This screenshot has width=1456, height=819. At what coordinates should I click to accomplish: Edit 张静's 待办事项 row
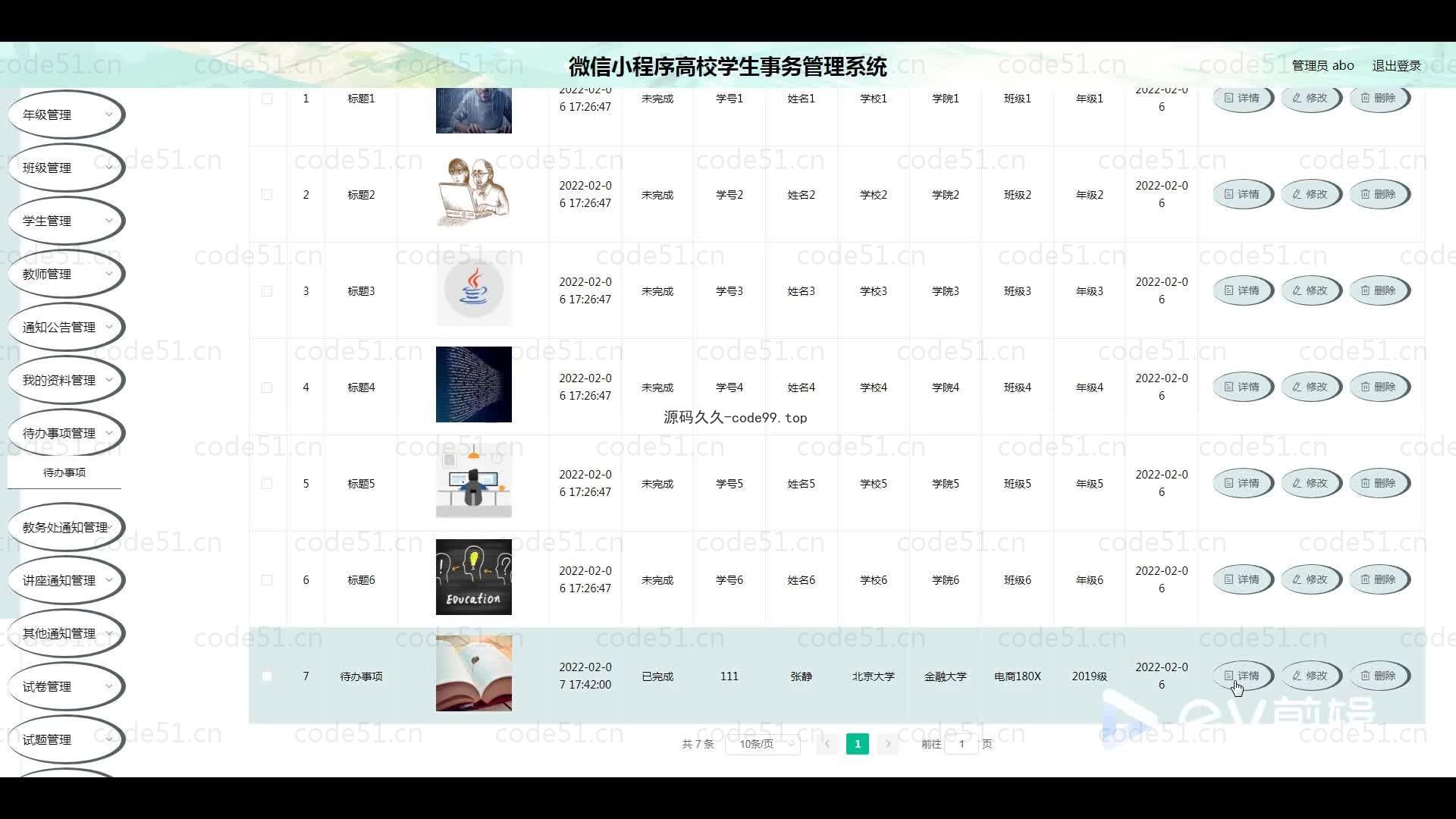(1310, 676)
